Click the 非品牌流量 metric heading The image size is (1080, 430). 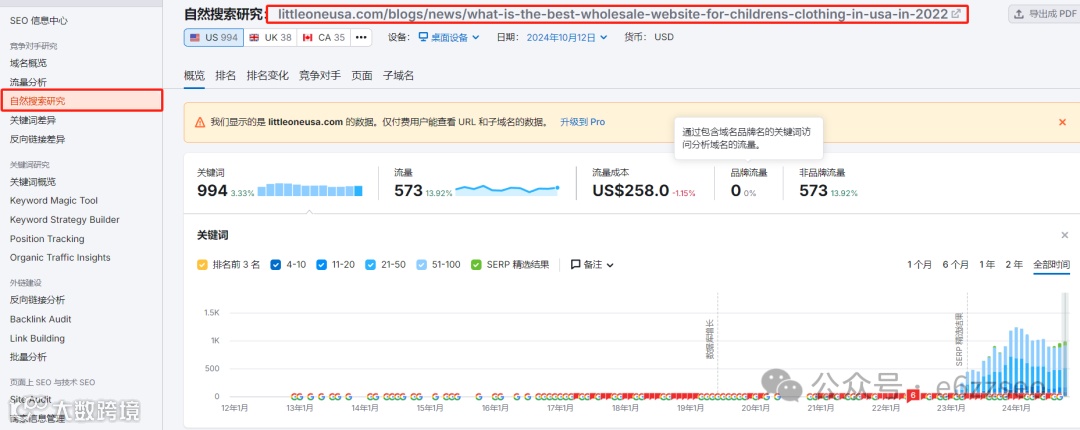822,173
